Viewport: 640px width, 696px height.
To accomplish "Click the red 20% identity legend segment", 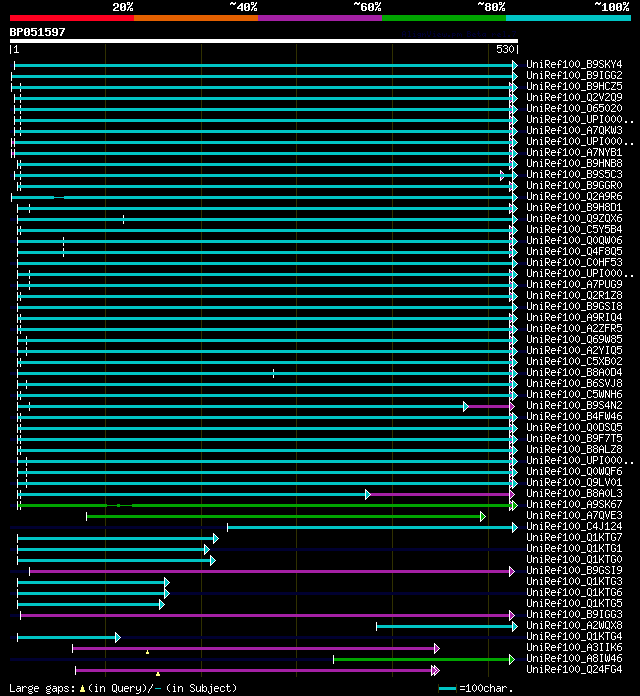I will click(72, 18).
